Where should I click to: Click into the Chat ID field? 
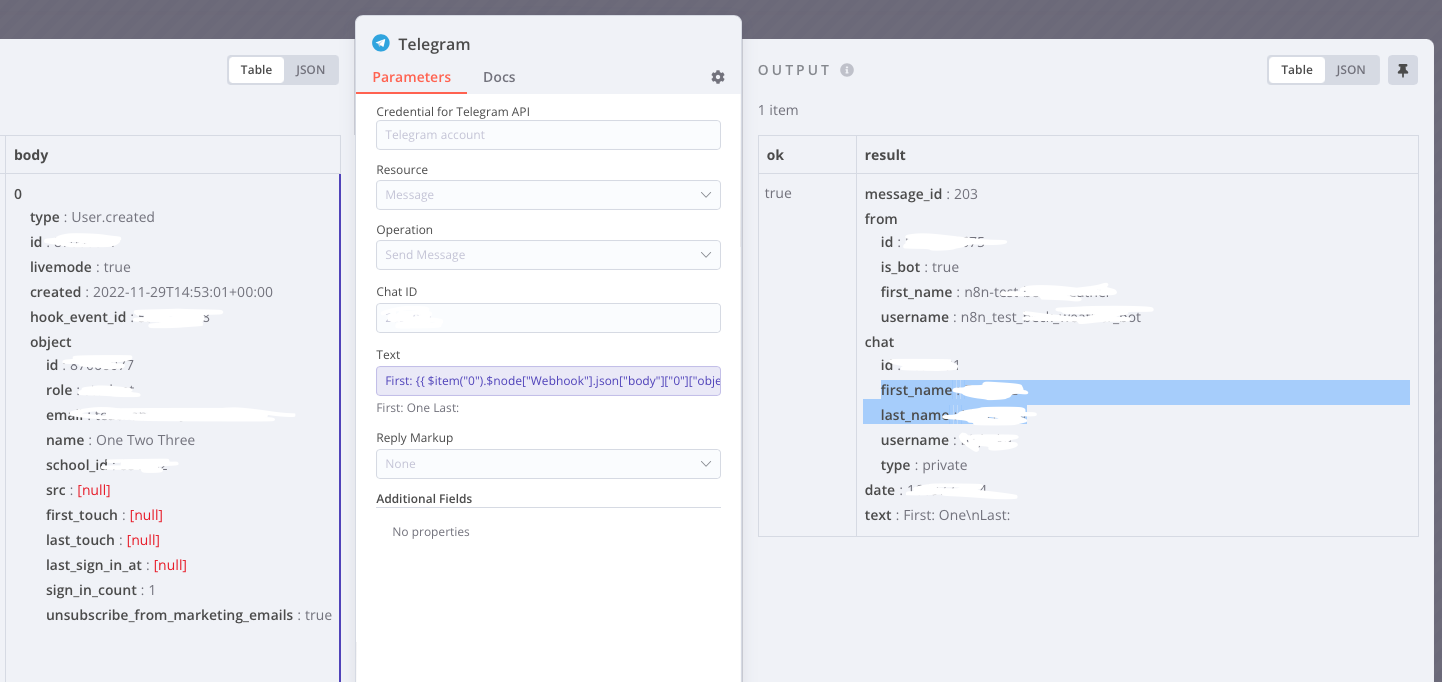click(x=548, y=318)
